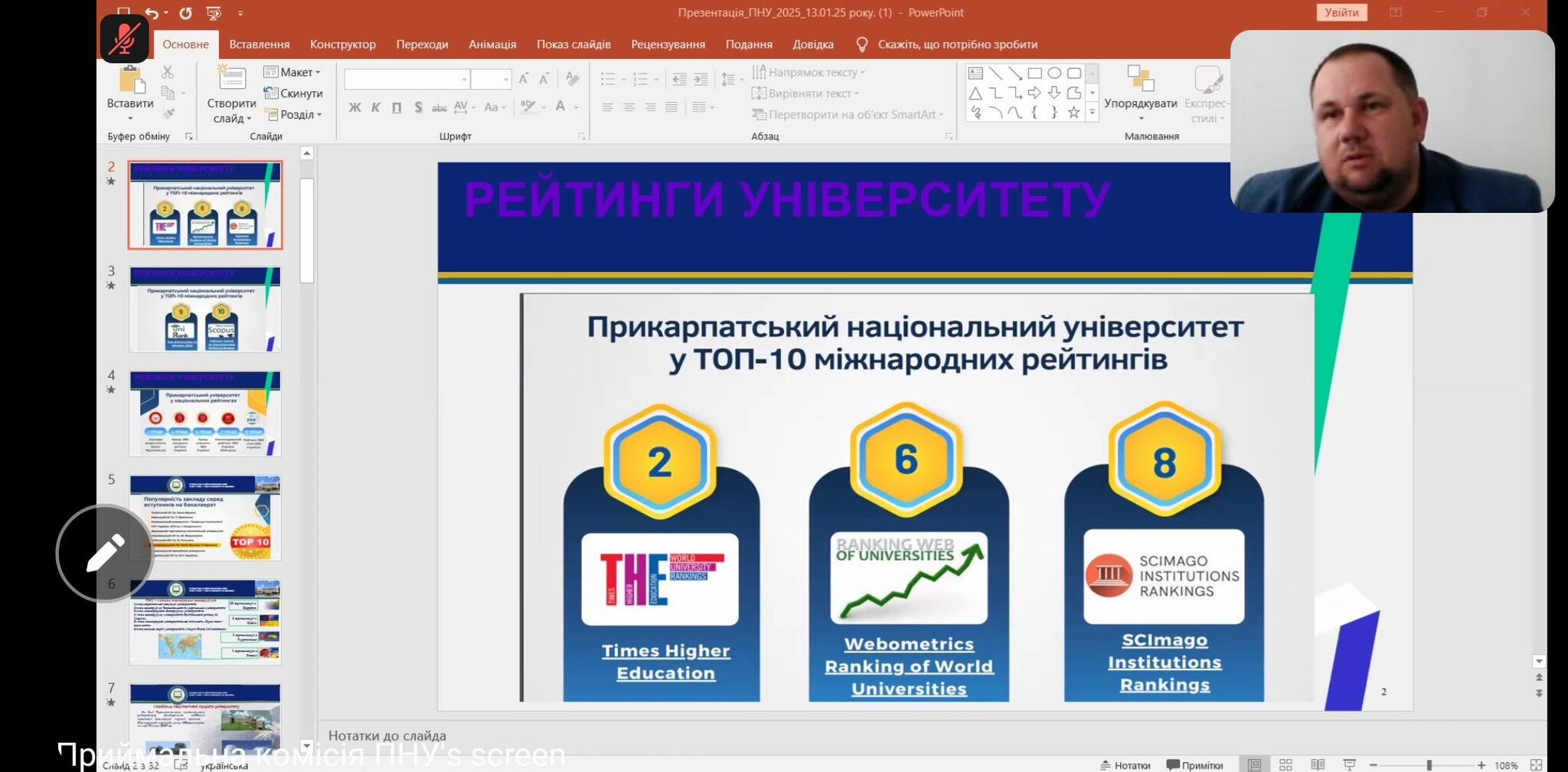Toggle Normal view button in status bar
Viewport: 1568px width, 772px height.
point(1254,764)
